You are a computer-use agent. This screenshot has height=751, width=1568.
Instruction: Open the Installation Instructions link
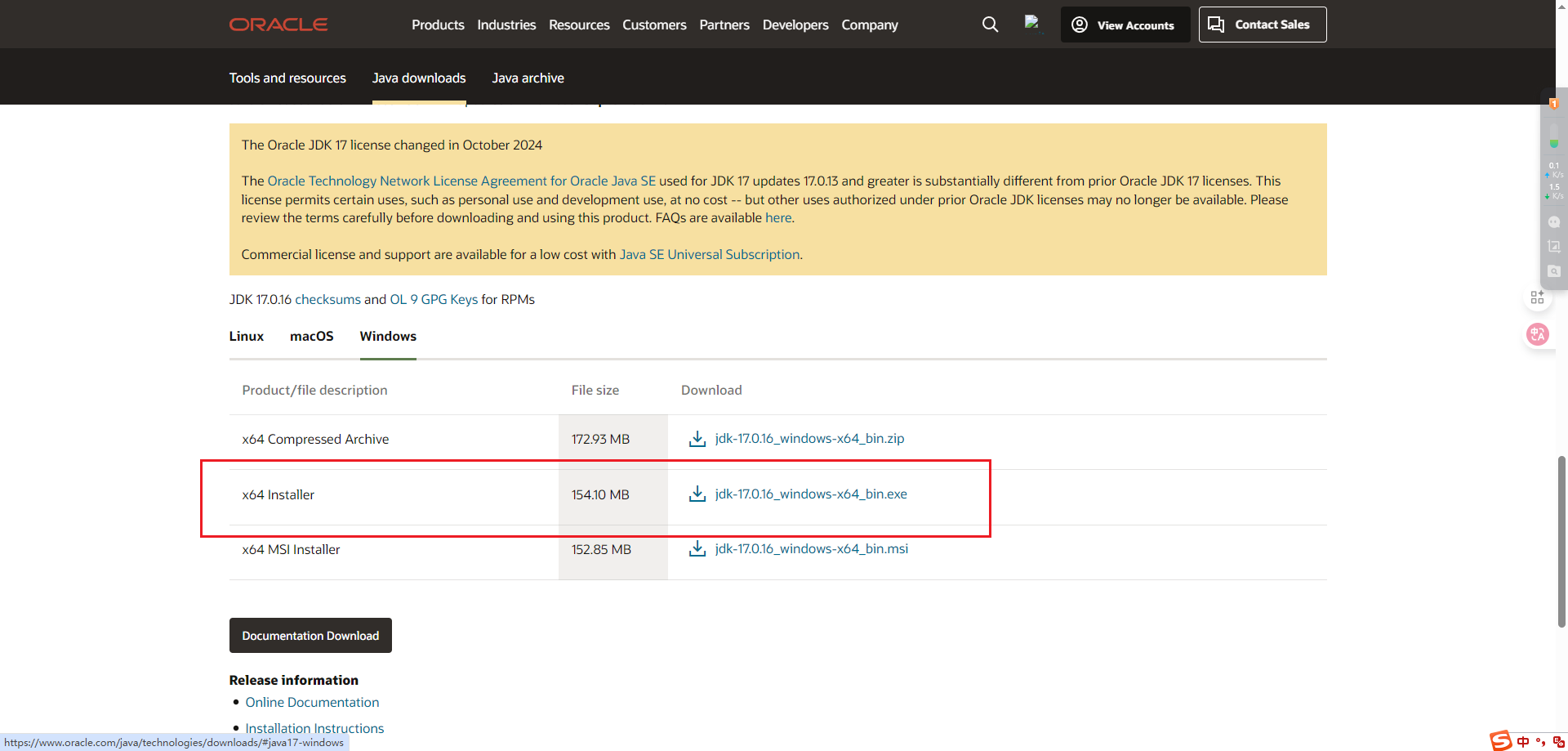pyautogui.click(x=314, y=728)
